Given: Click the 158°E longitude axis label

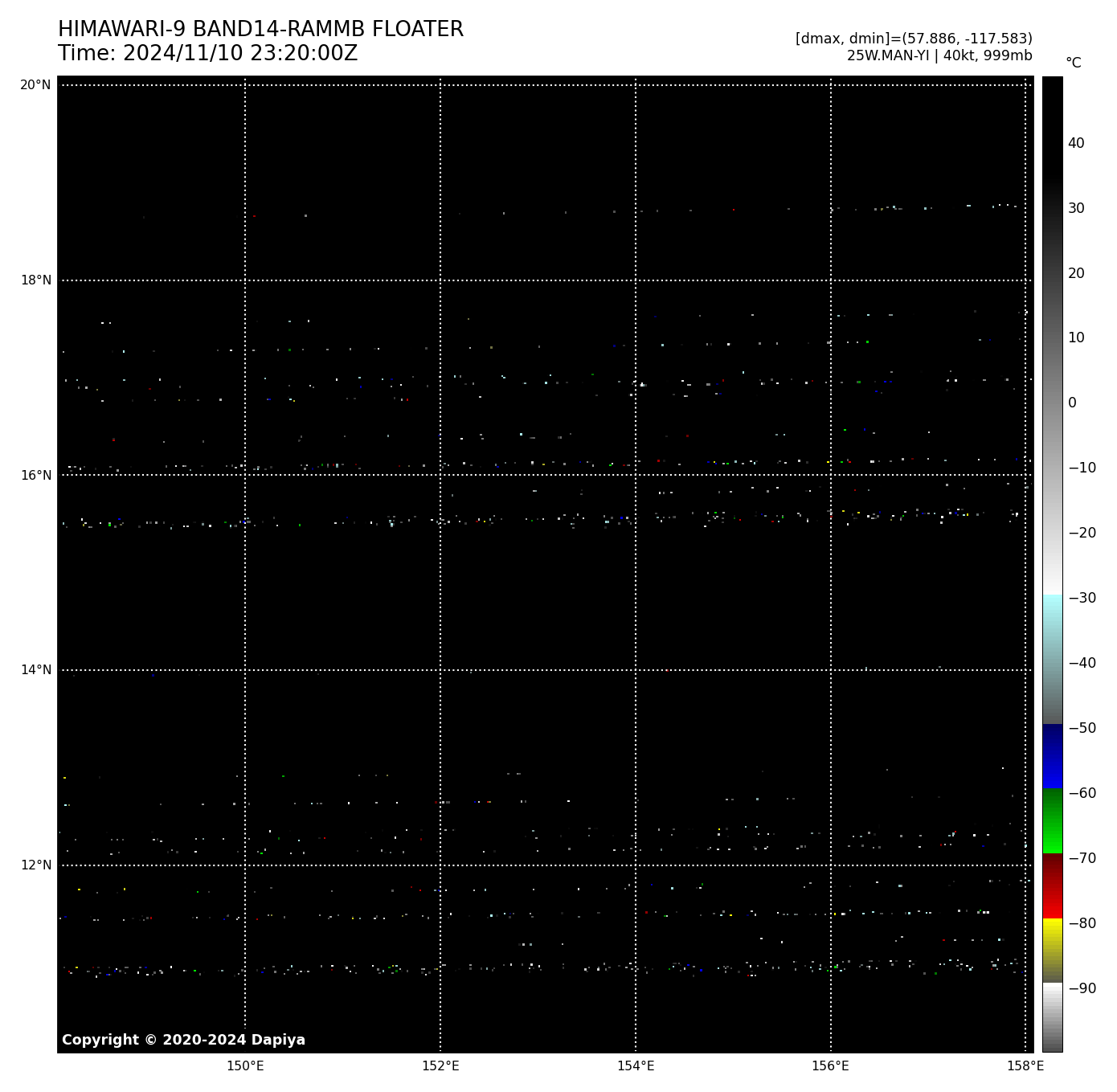Looking at the screenshot, I should pyautogui.click(x=1025, y=1066).
